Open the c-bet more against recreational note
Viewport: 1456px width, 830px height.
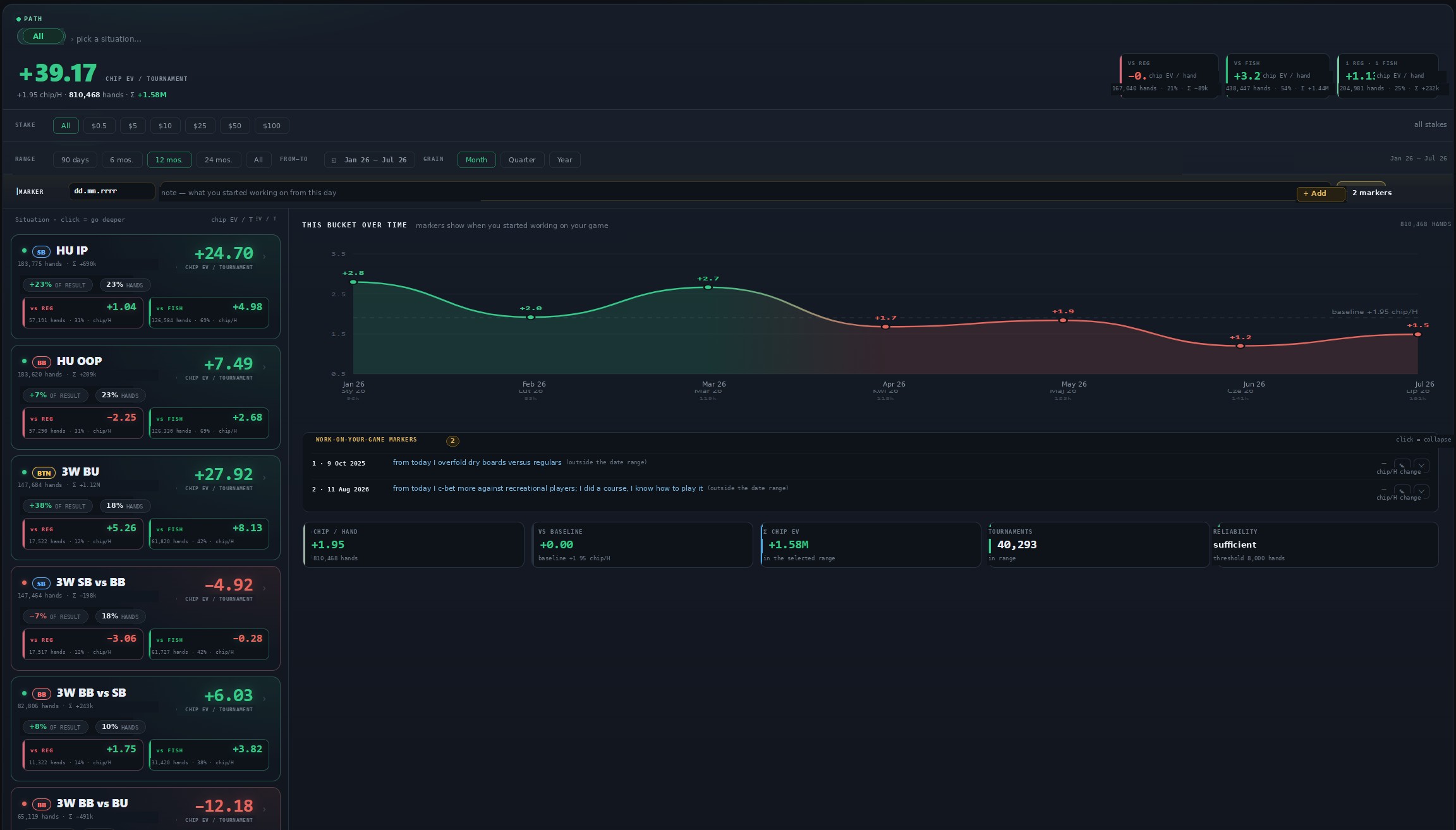pos(548,488)
